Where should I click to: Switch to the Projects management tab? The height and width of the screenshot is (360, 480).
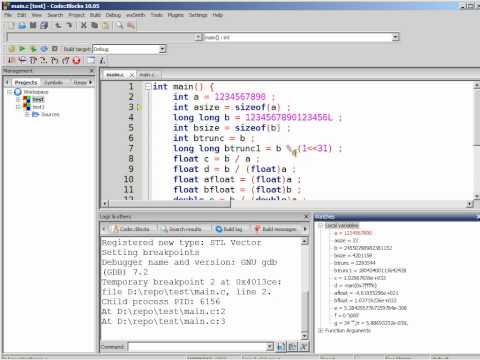[x=26, y=82]
